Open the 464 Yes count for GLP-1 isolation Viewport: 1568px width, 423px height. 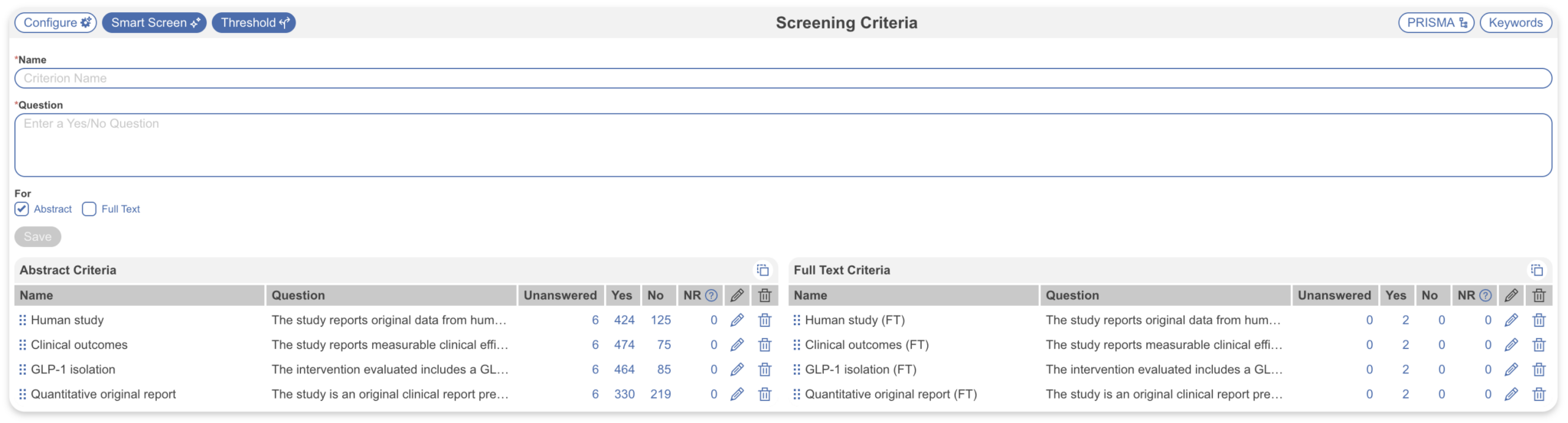[x=624, y=369]
